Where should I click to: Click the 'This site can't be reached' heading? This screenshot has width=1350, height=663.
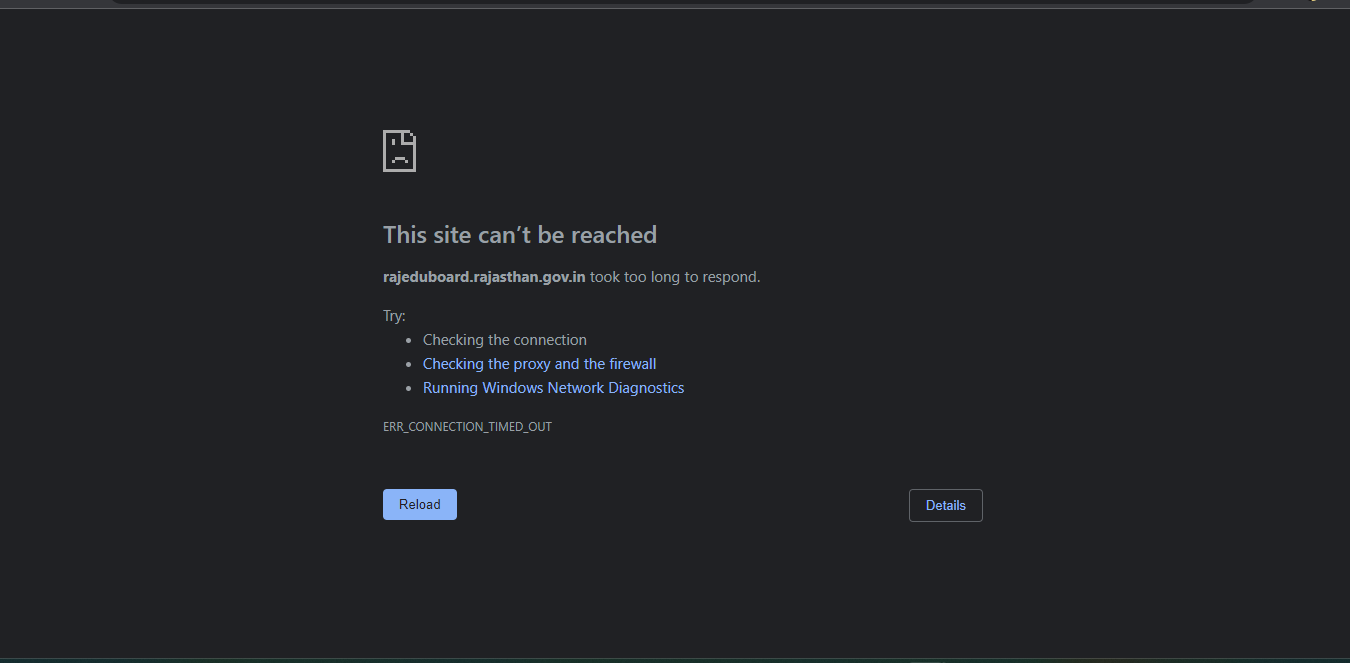(x=519, y=235)
